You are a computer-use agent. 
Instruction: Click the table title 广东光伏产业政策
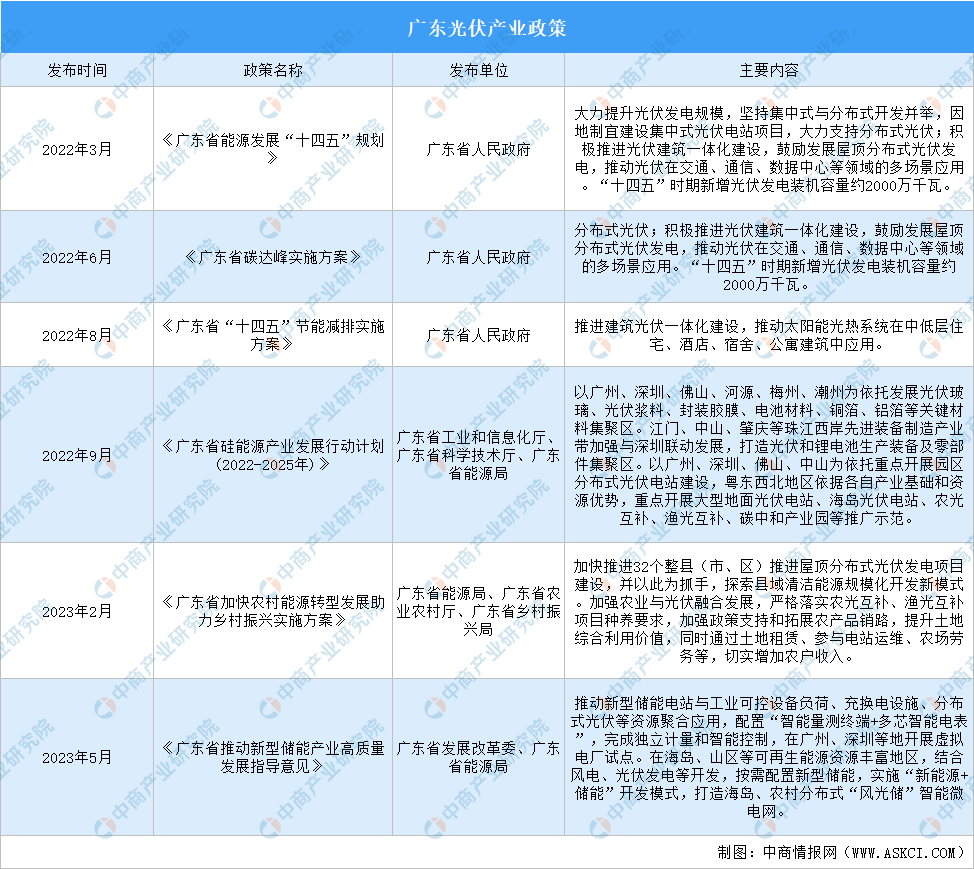click(486, 28)
